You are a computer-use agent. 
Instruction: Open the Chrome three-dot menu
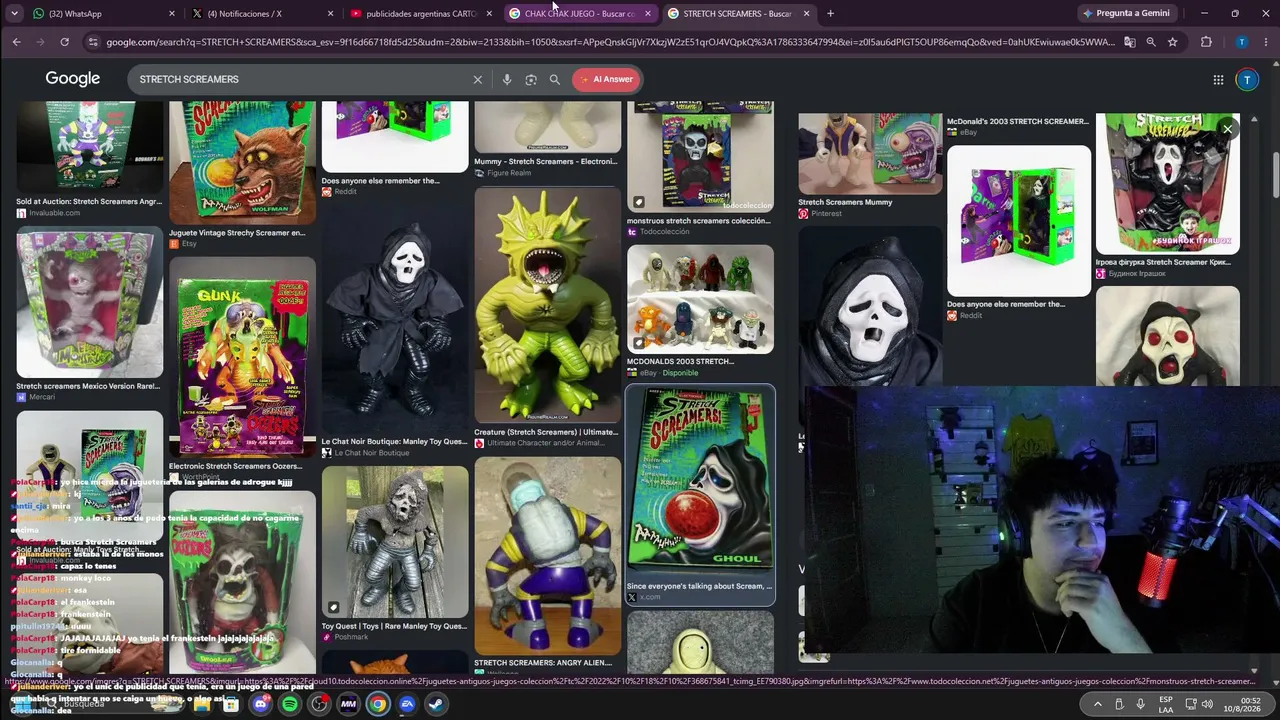tap(1265, 42)
